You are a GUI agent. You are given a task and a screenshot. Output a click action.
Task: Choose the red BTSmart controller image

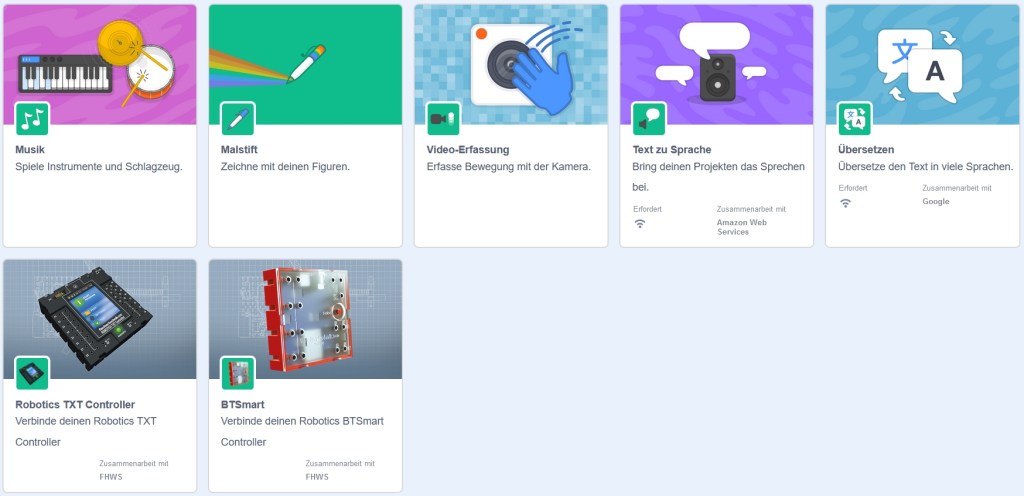[x=306, y=319]
